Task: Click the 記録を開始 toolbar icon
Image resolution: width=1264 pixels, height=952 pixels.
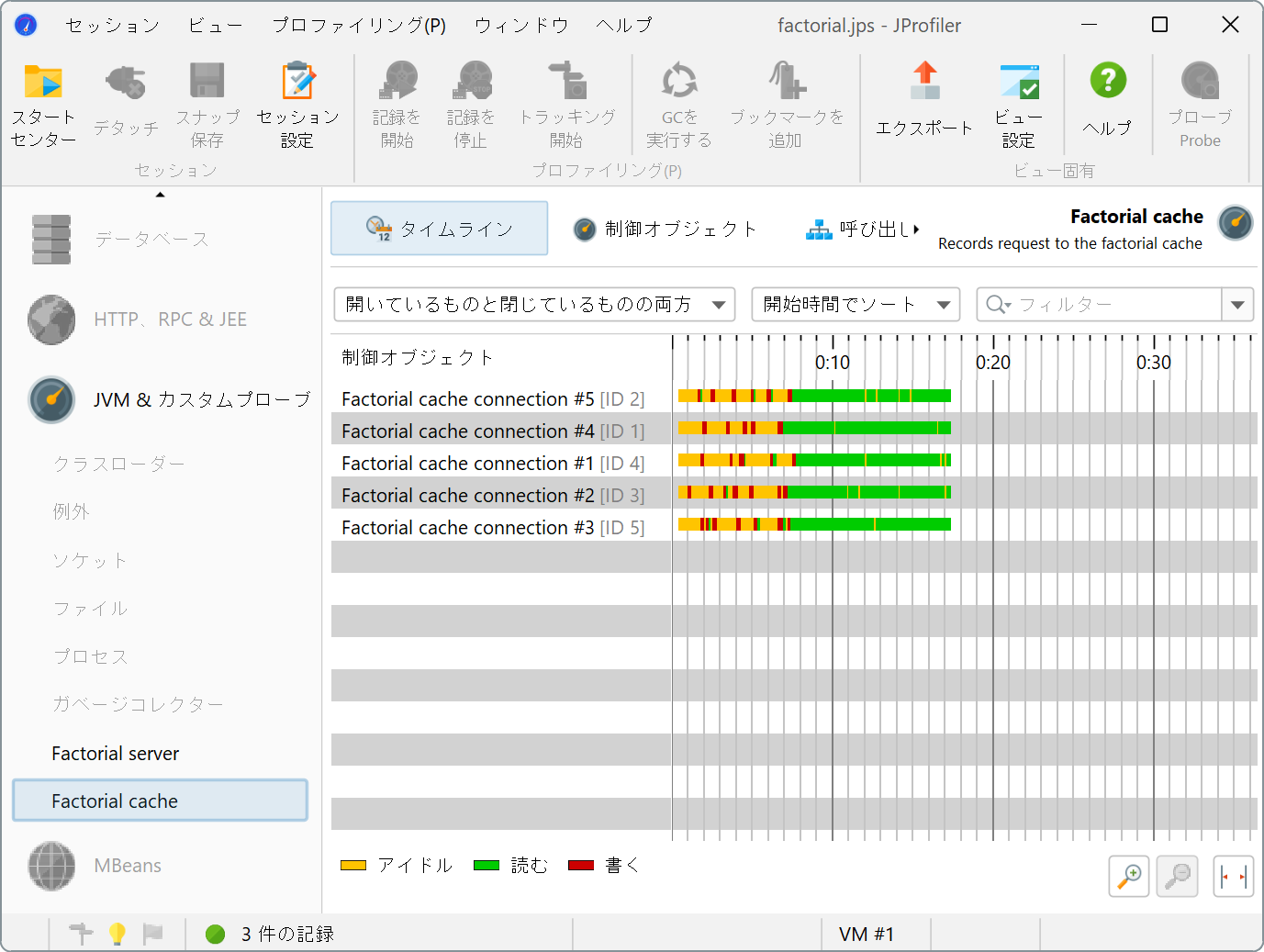Action: 397,81
